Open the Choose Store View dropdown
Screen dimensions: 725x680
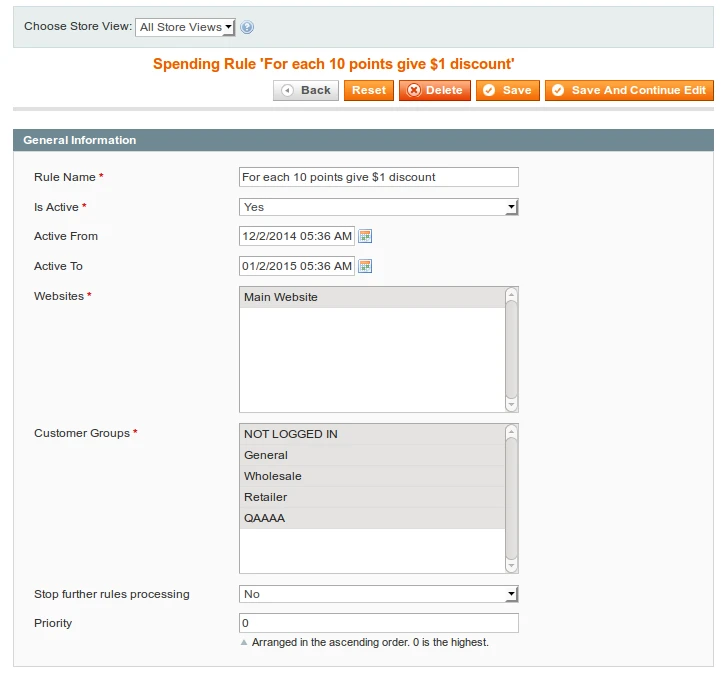tap(185, 27)
